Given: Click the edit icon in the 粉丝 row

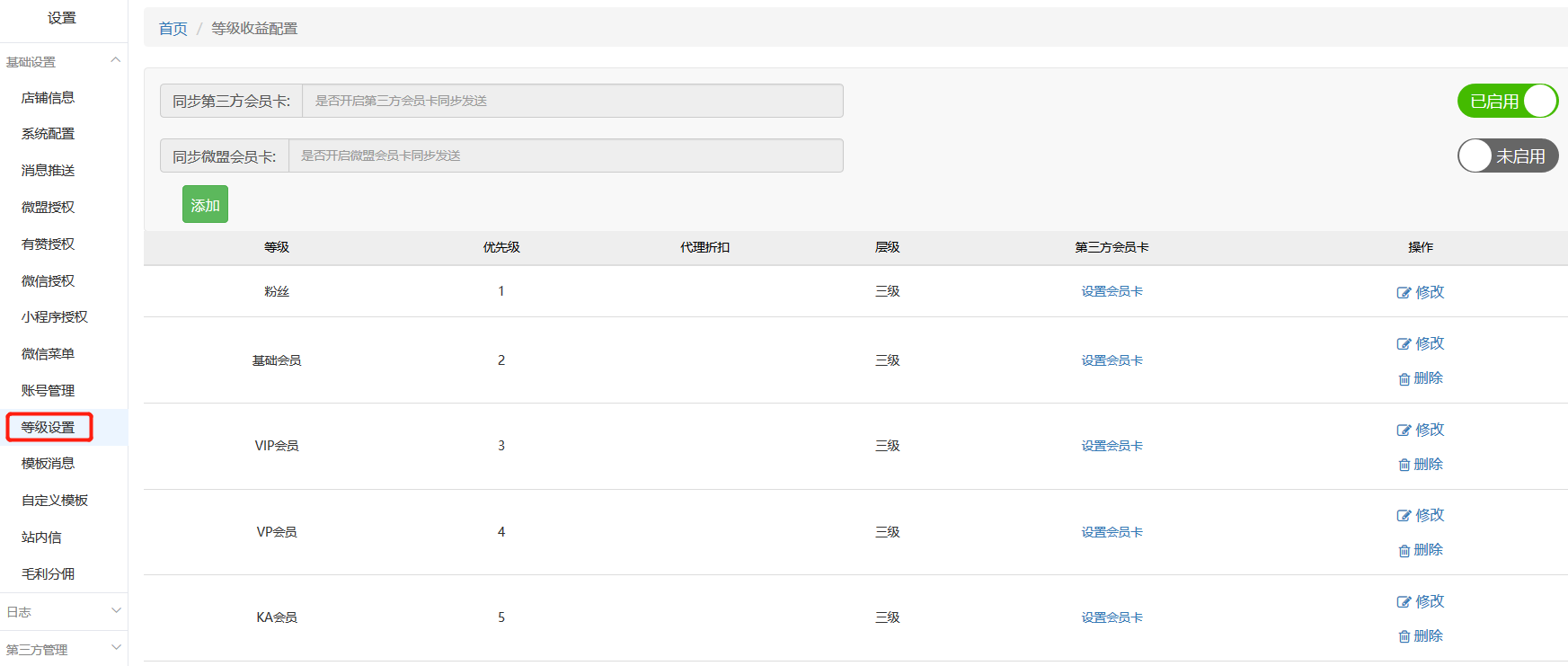Looking at the screenshot, I should tap(1404, 293).
